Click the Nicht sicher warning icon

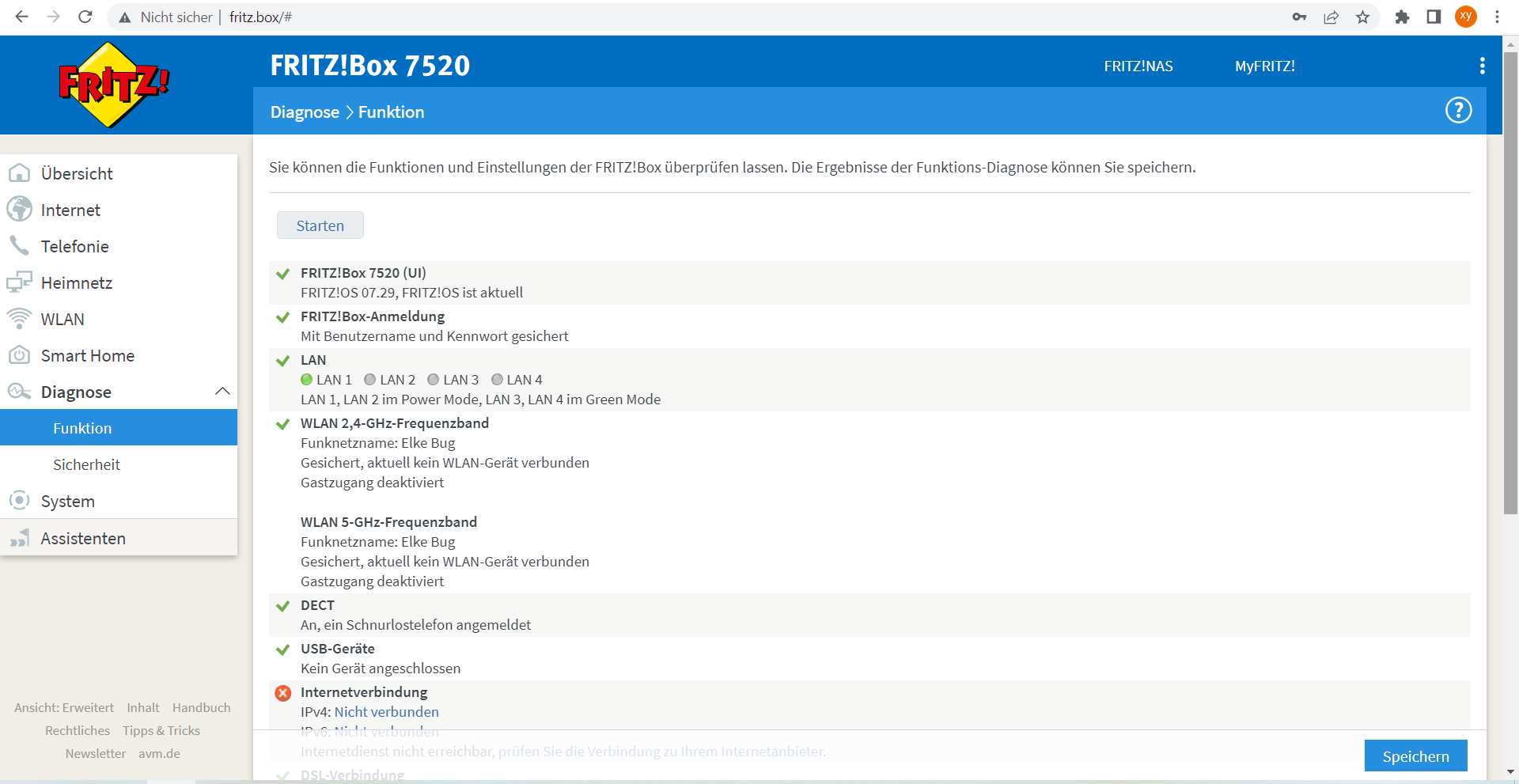coord(124,17)
